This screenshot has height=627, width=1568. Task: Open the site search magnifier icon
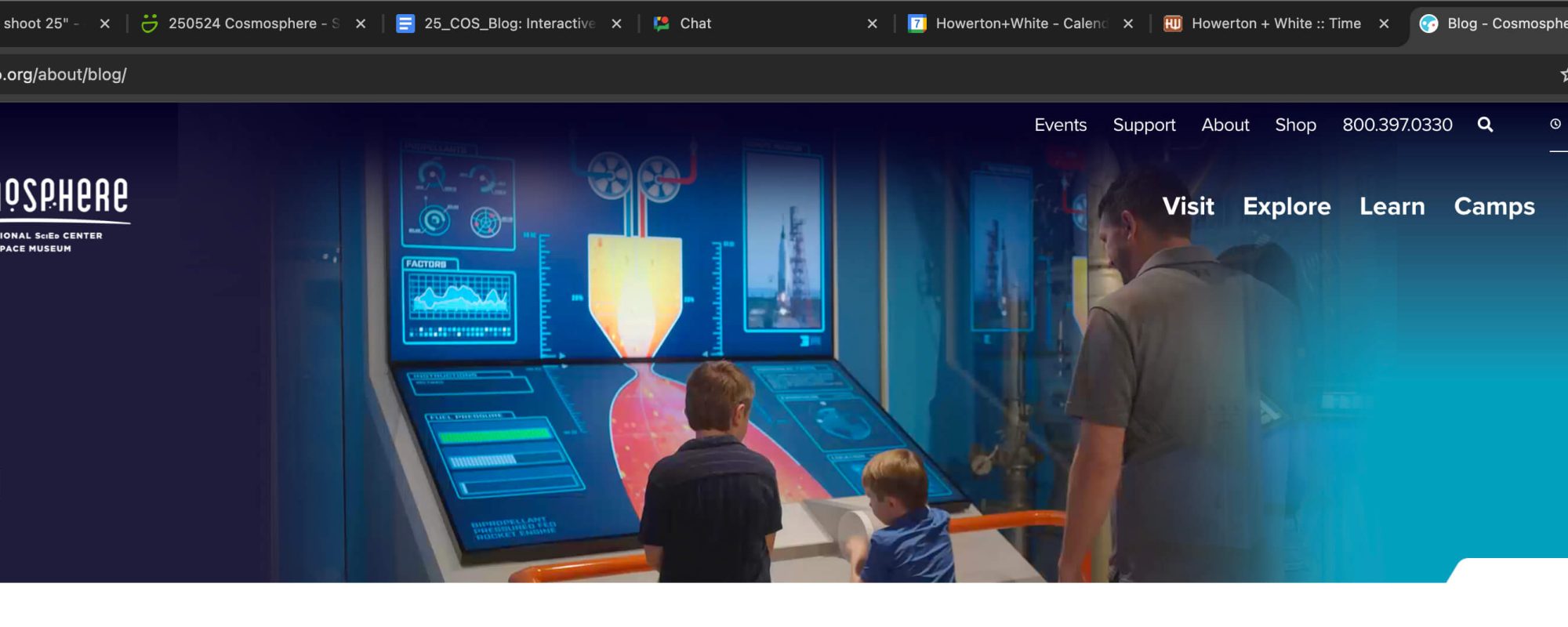1485,125
